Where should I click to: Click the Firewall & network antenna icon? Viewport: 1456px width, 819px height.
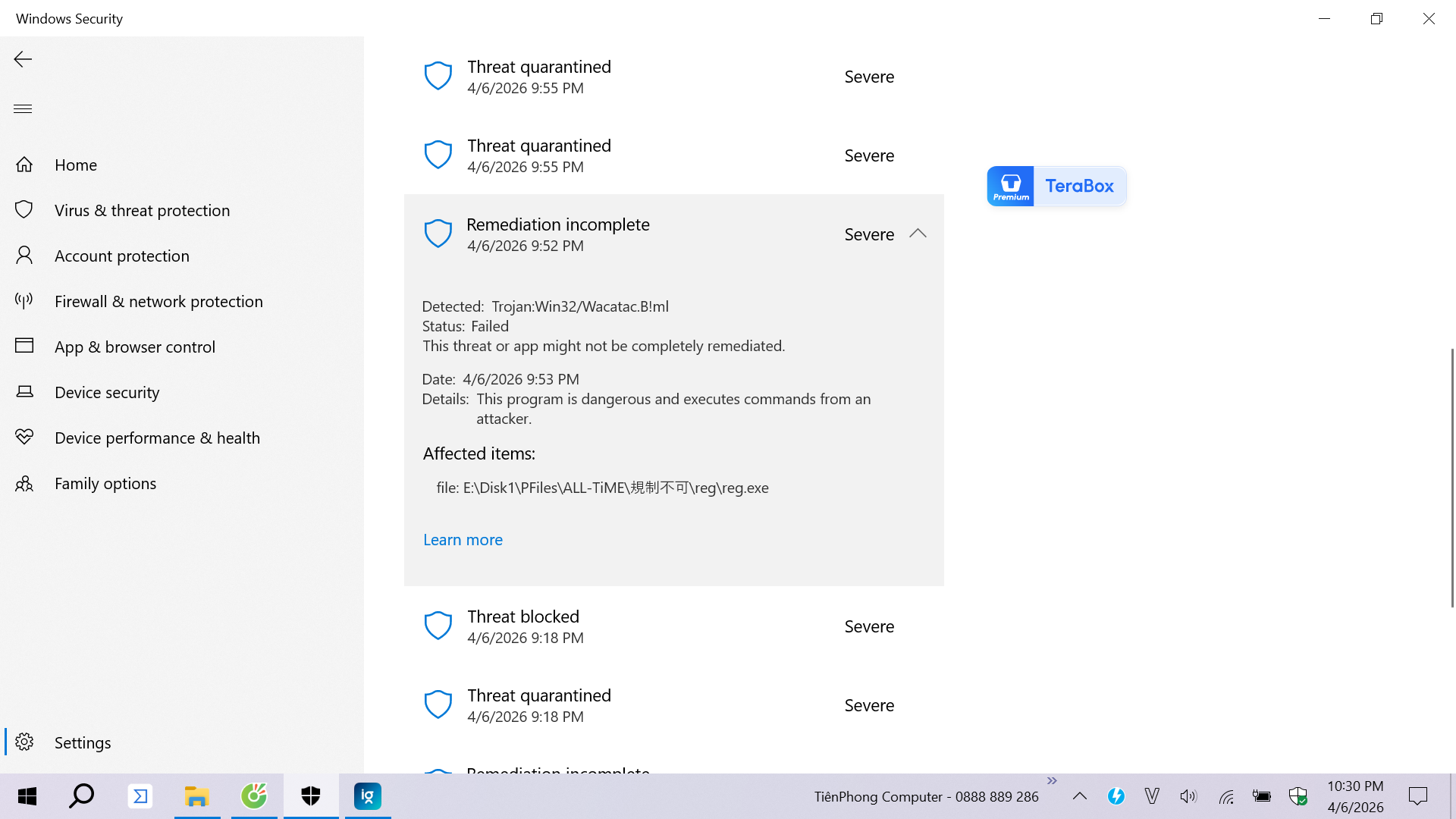pos(24,301)
